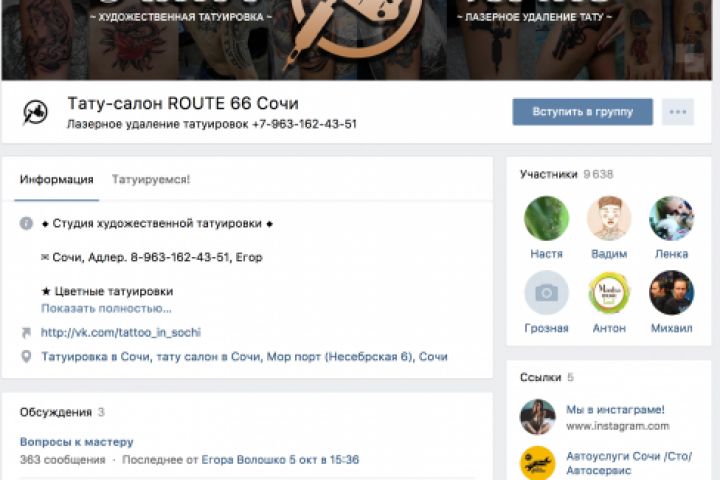This screenshot has height=480, width=720.
Task: Open Грозная's camera placeholder avatar
Action: (546, 293)
